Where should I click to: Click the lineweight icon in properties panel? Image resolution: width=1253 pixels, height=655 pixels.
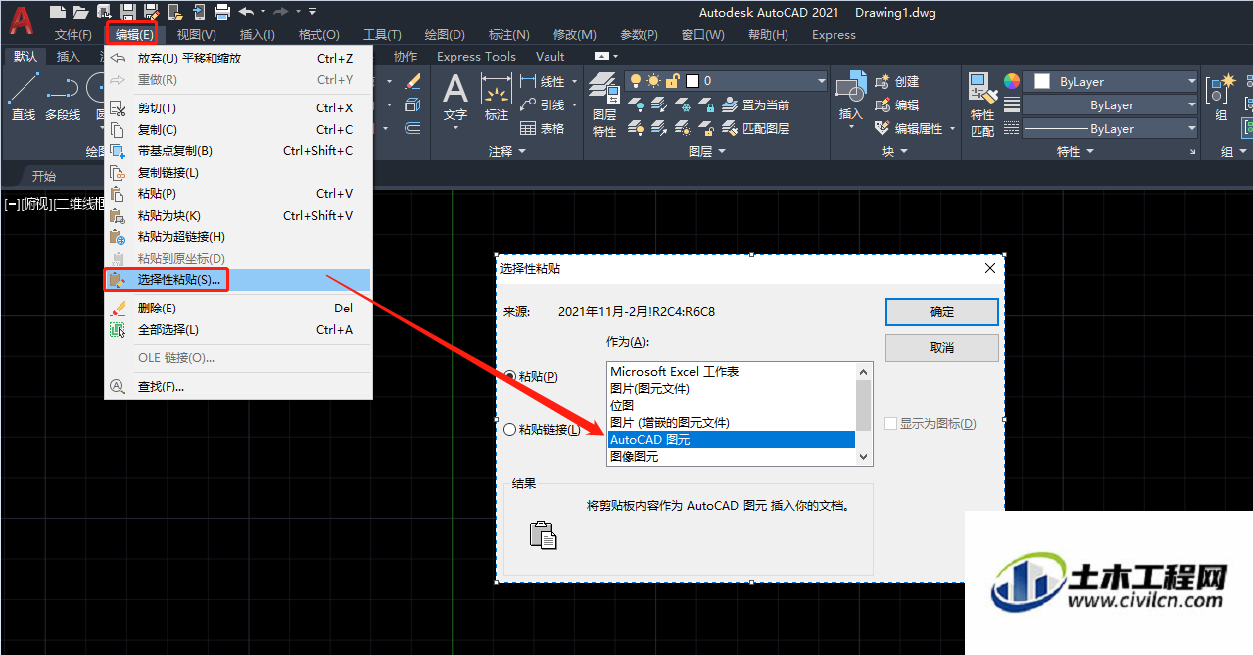coord(1011,105)
